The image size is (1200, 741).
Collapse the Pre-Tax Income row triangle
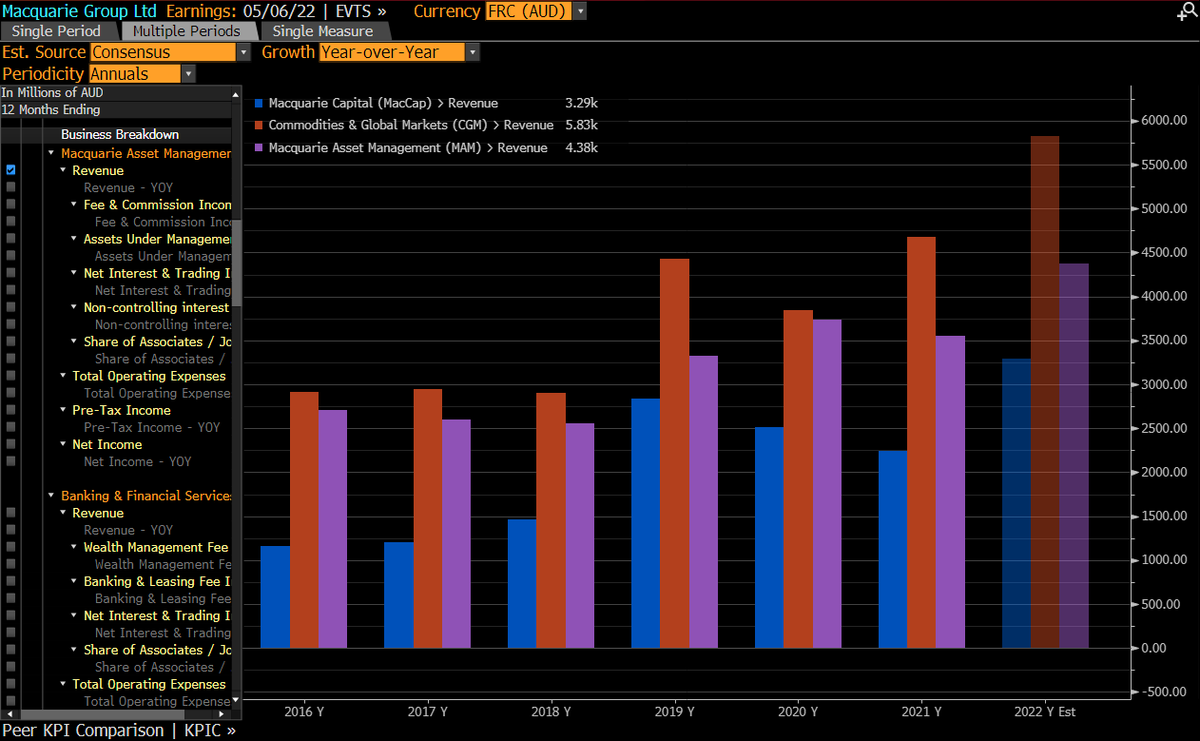[63, 411]
